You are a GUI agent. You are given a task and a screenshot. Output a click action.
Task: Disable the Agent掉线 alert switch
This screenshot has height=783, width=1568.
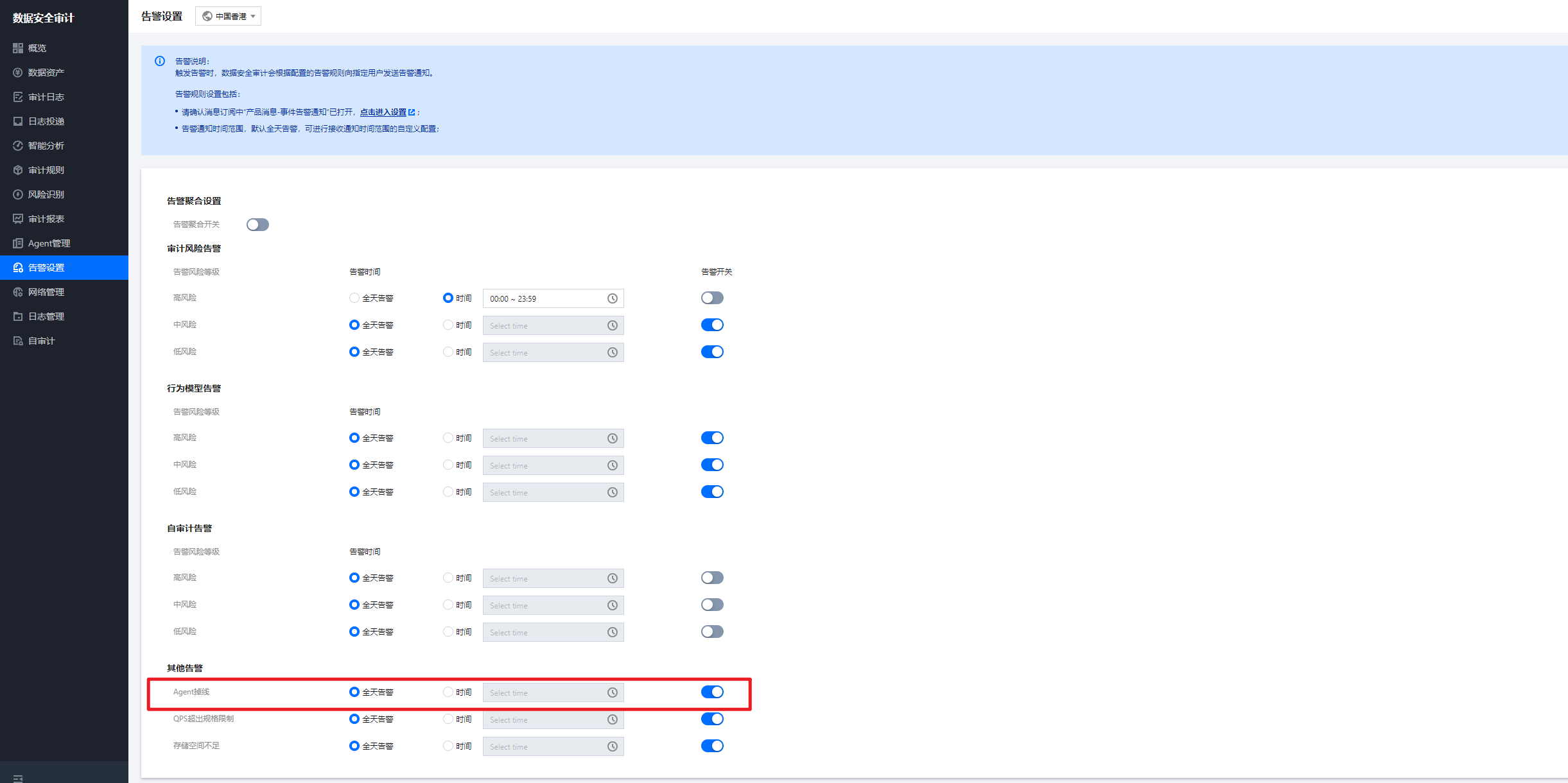pyautogui.click(x=712, y=692)
